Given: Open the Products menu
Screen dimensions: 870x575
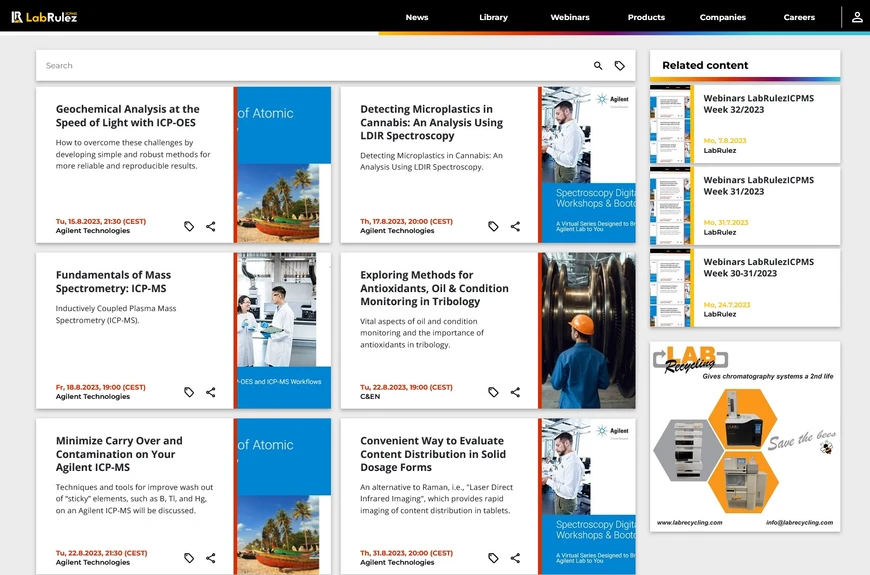Looking at the screenshot, I should tap(646, 17).
